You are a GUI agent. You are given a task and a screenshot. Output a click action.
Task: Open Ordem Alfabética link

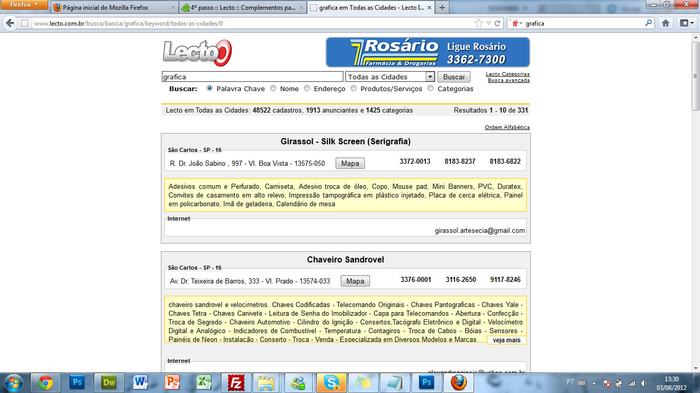click(x=507, y=127)
